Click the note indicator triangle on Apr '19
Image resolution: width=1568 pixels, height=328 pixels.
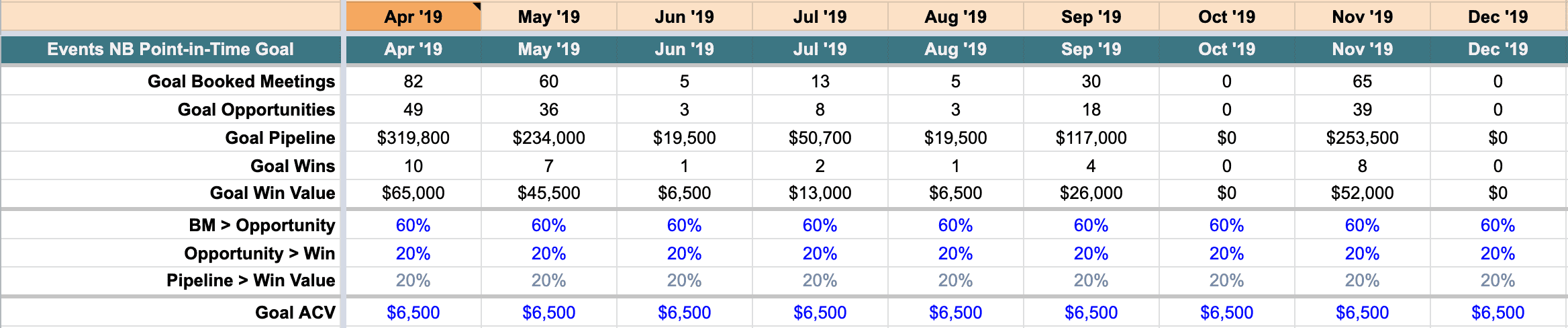coord(477,7)
